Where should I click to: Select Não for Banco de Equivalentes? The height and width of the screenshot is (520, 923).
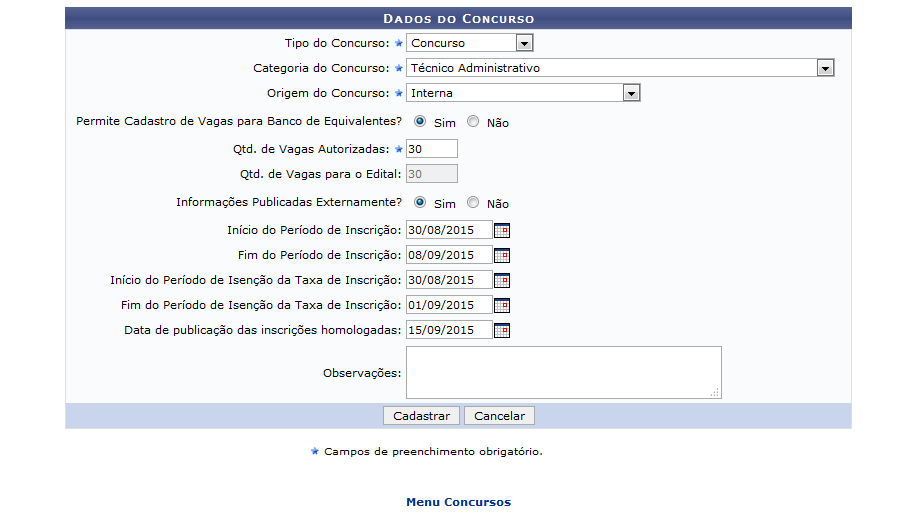473,122
